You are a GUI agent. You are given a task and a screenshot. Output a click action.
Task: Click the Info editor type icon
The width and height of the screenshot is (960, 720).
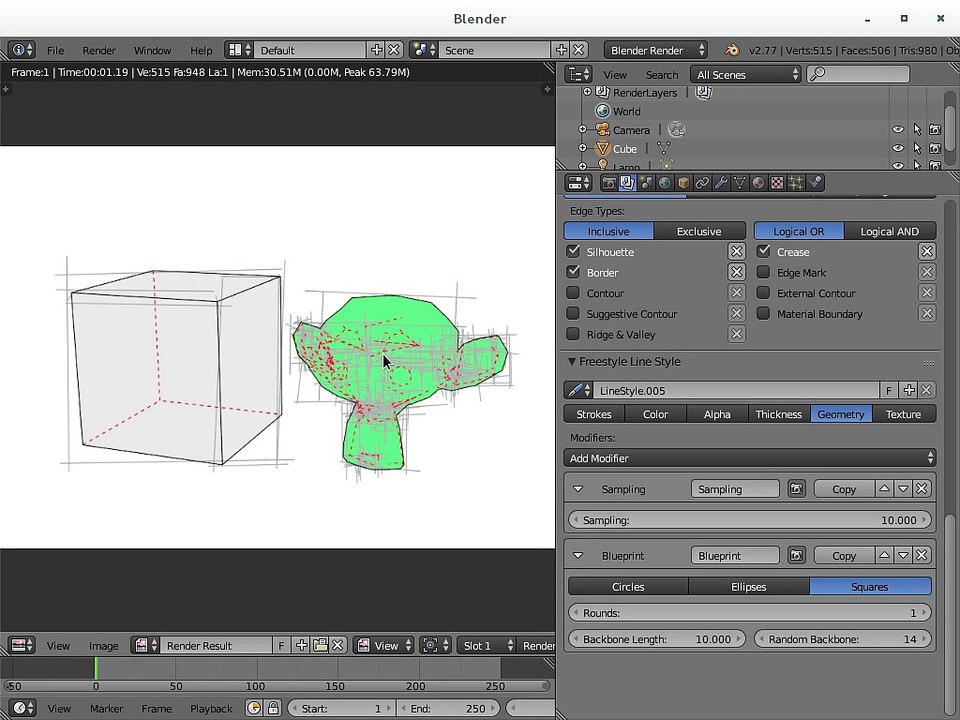(x=21, y=50)
